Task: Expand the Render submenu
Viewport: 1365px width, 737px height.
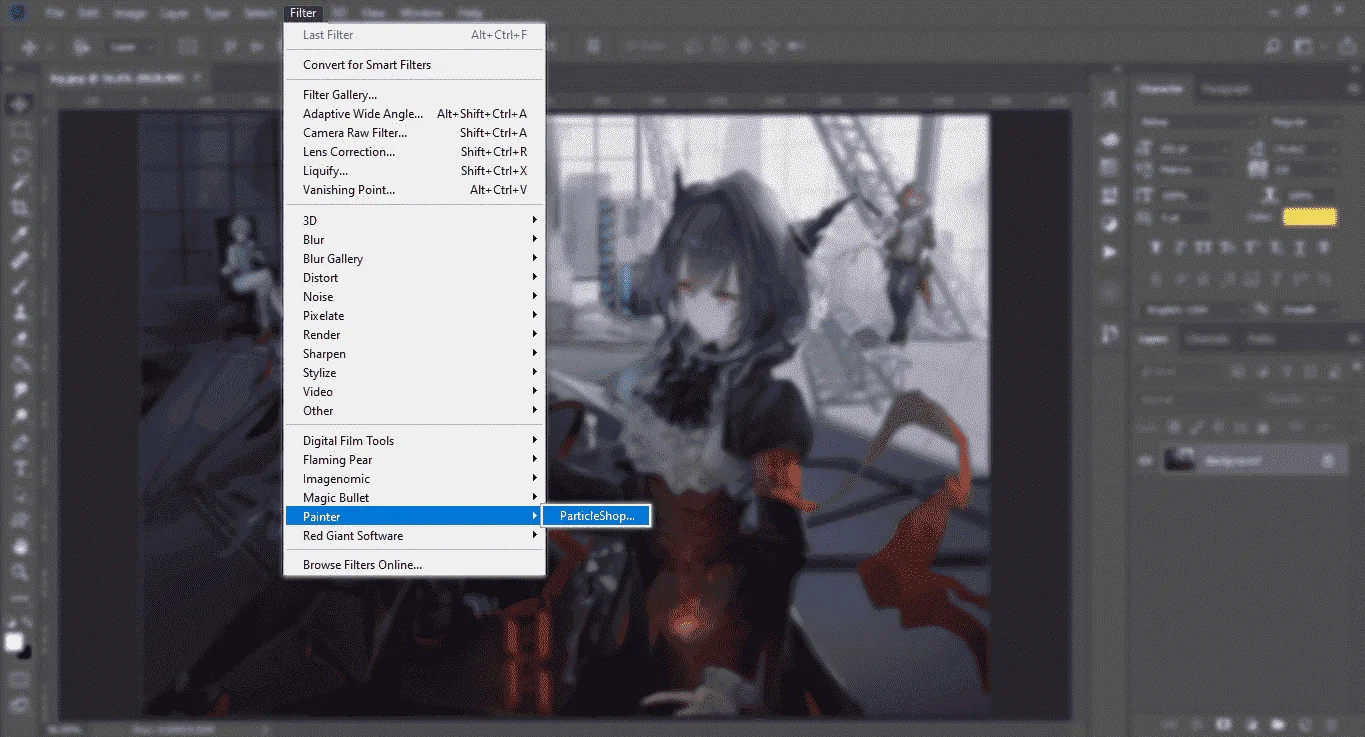Action: 415,335
